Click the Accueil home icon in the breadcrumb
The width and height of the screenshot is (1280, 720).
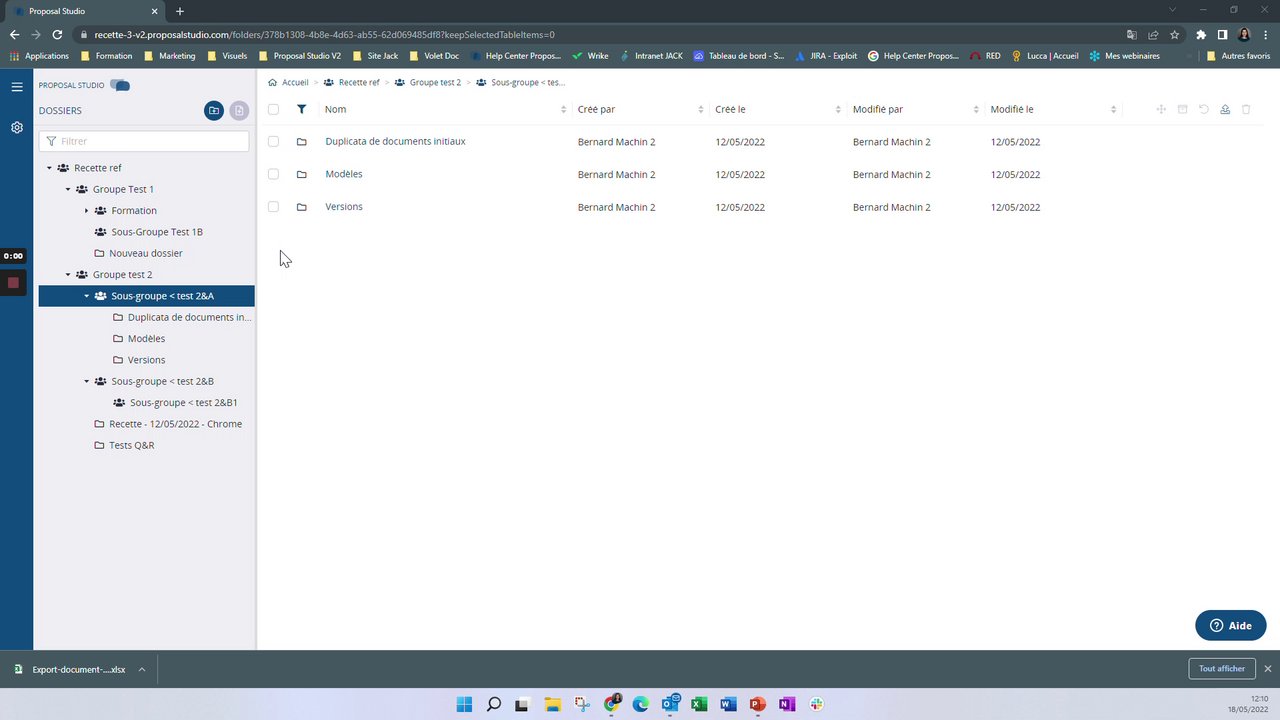[273, 82]
